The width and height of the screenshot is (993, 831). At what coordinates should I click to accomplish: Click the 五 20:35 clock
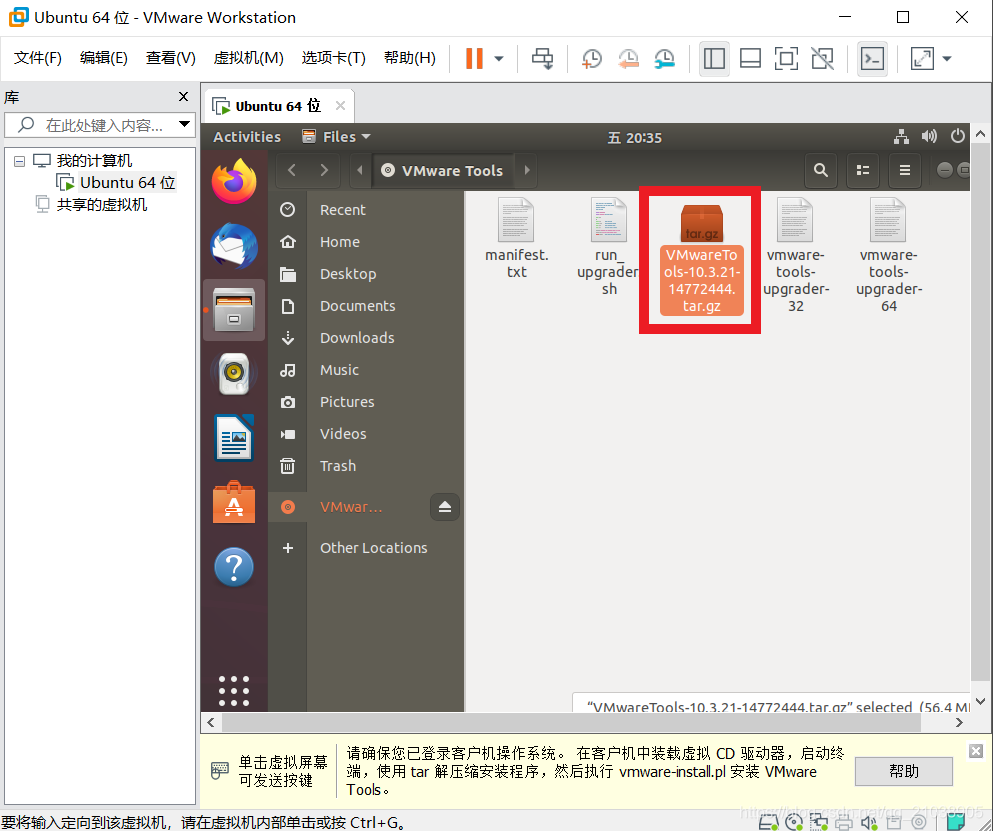pos(635,137)
